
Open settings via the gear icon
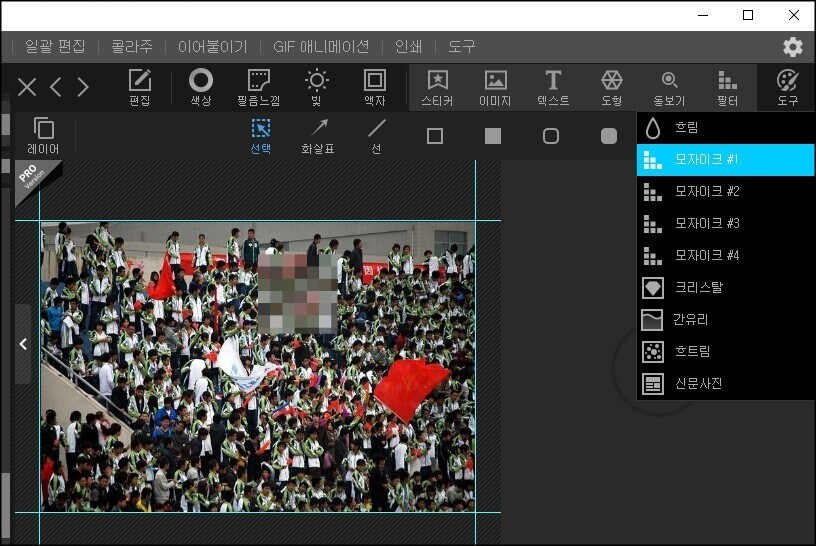click(793, 47)
